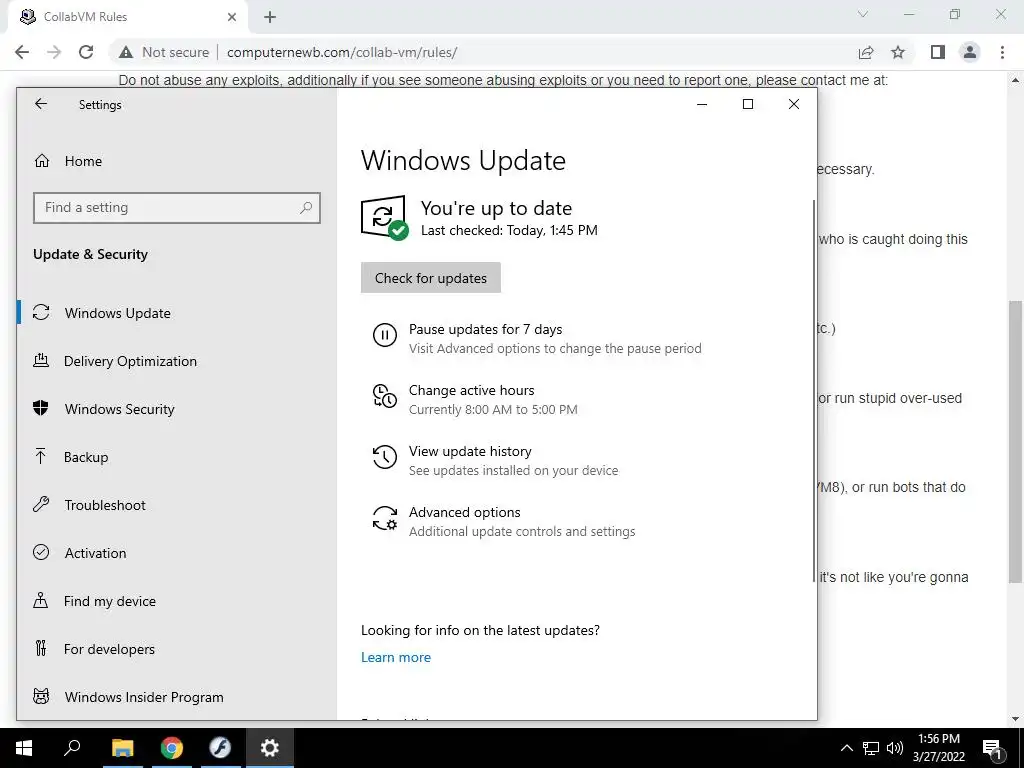
Task: Click the network tray icon
Action: (x=871, y=748)
